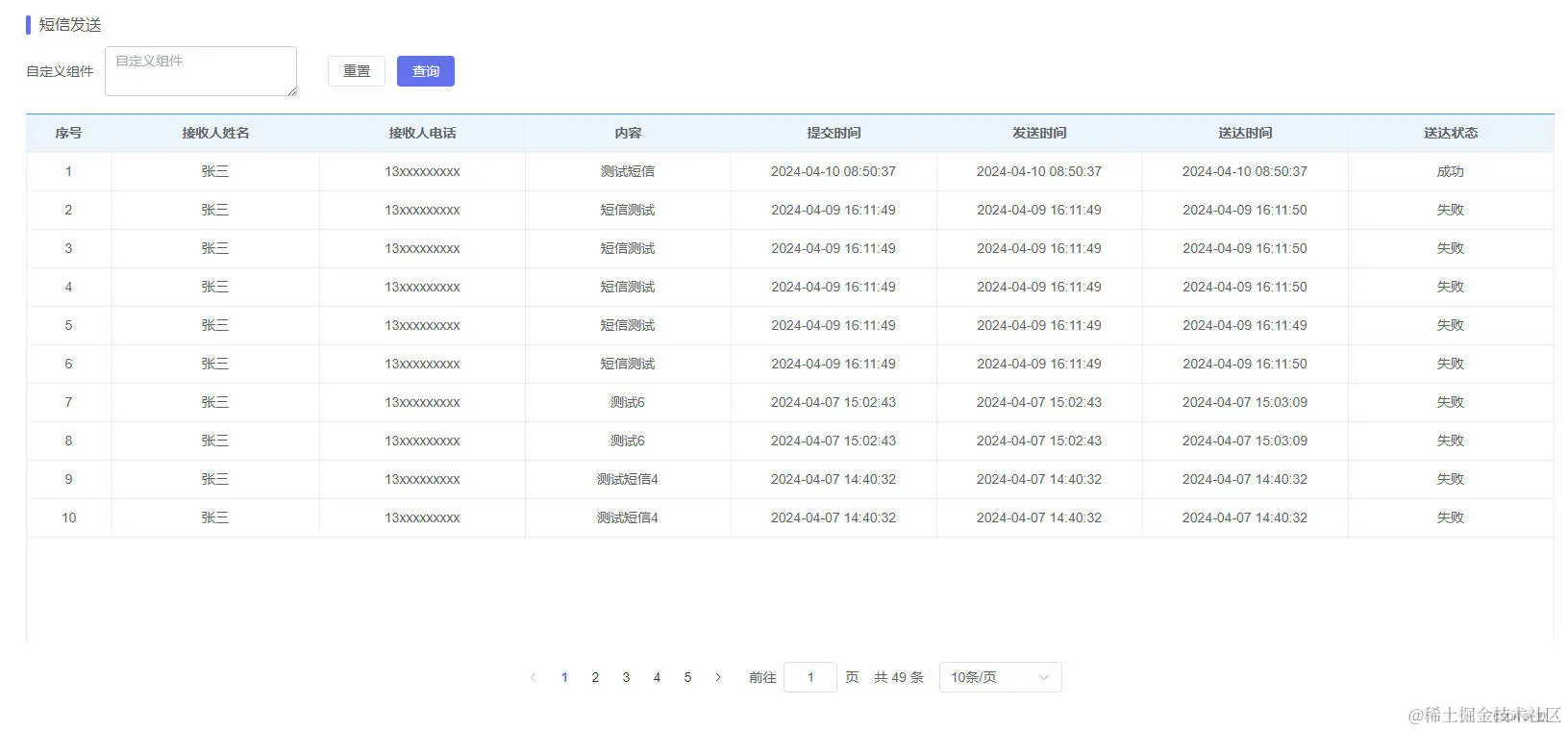Click the 共 49 条 total count text
Image resolution: width=1568 pixels, height=731 pixels.
899,677
